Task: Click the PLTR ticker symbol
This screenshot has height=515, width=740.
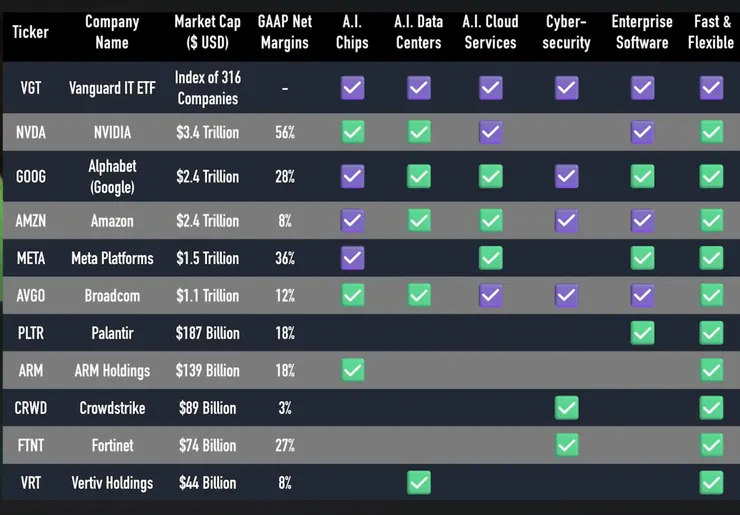Action: [x=31, y=333]
